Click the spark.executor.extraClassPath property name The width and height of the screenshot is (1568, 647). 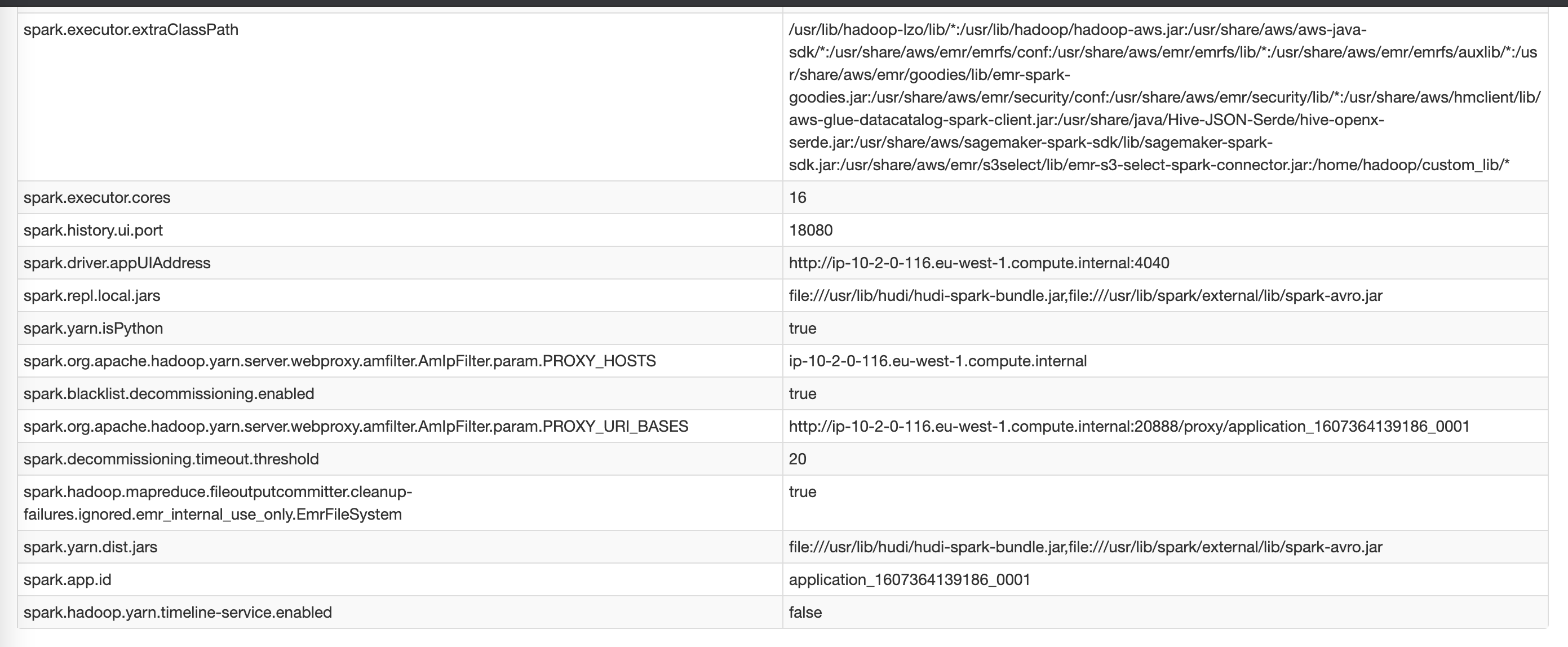(x=131, y=30)
